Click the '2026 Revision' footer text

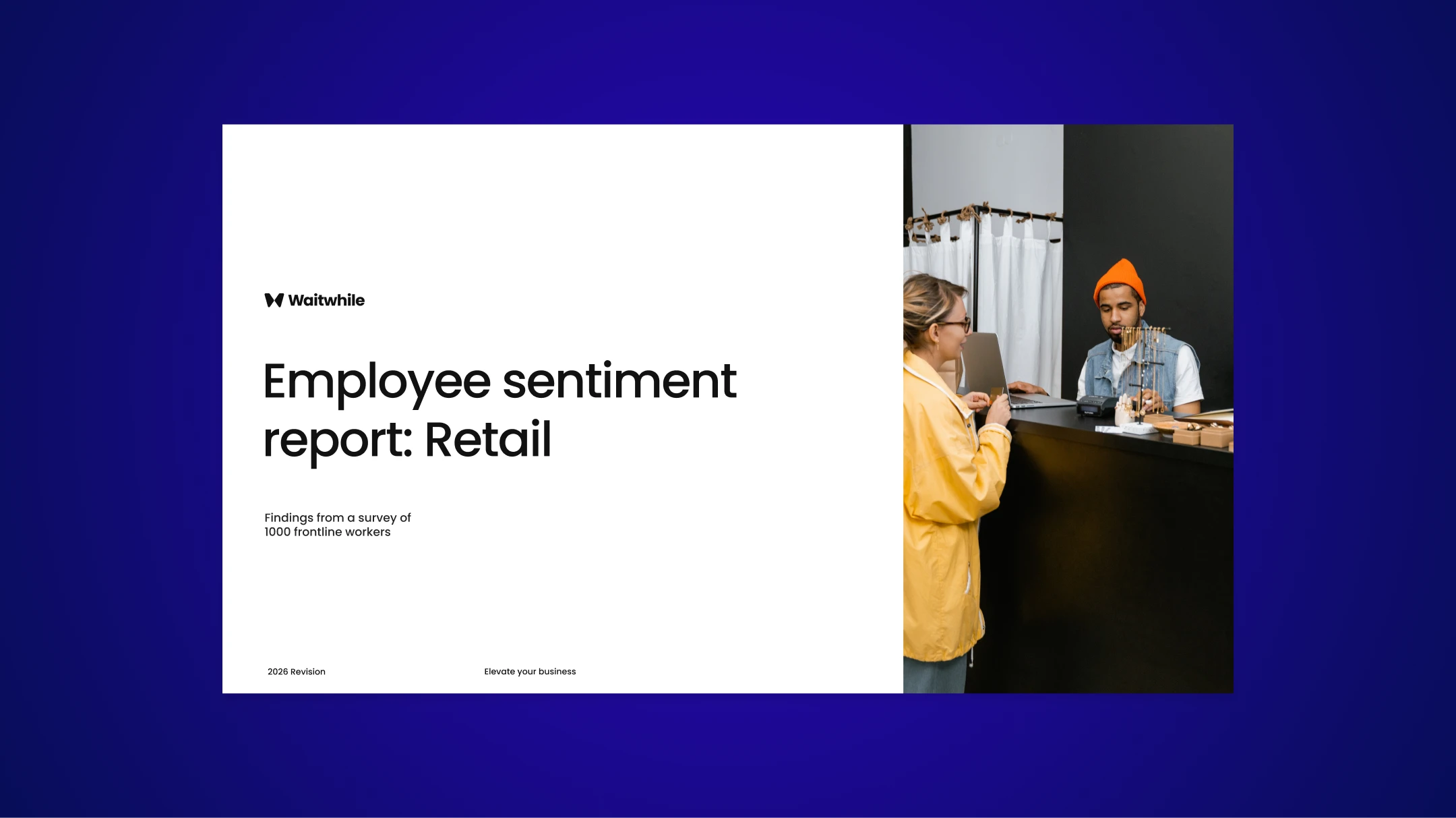tap(296, 672)
